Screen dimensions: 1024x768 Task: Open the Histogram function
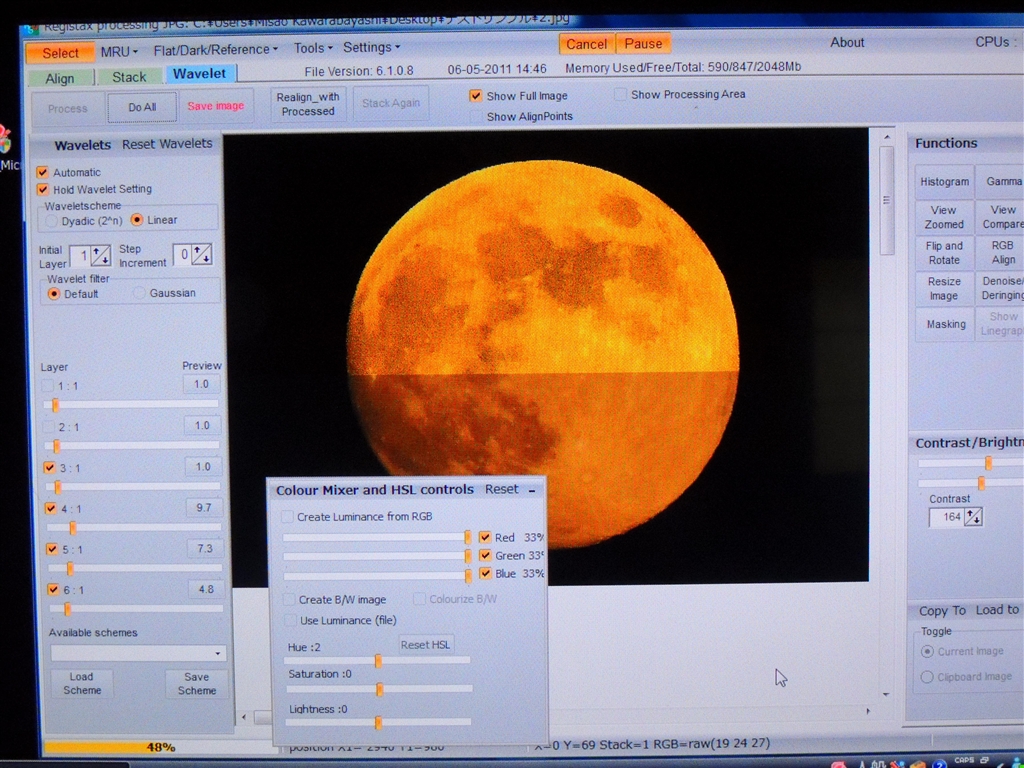tap(944, 182)
